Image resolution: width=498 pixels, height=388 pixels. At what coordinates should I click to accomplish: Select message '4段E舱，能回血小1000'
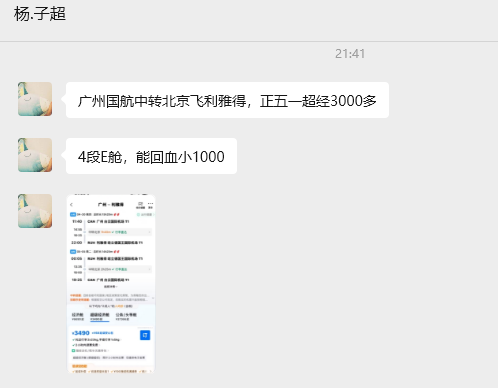tap(151, 156)
